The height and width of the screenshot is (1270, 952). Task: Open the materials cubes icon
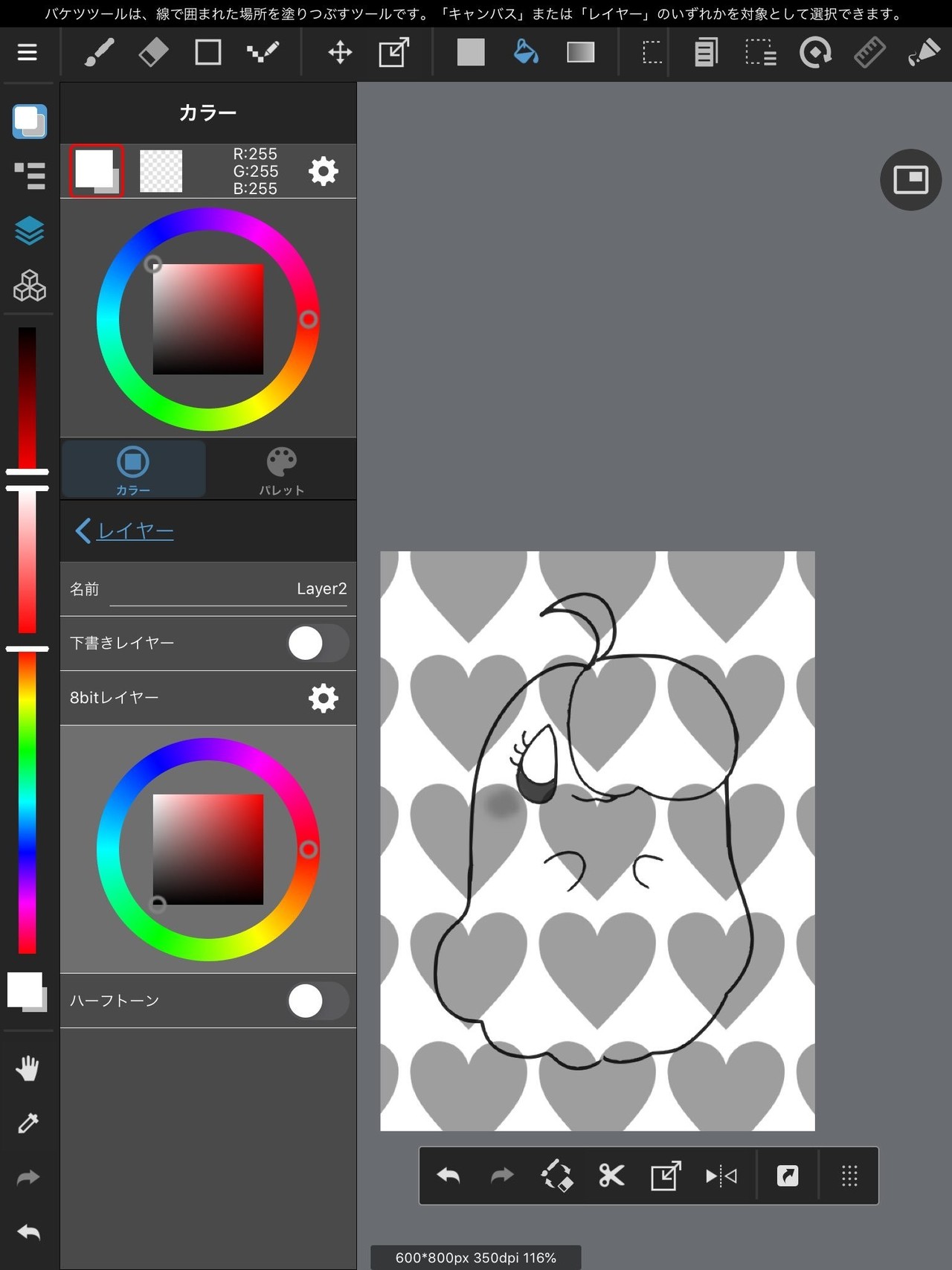[x=30, y=285]
